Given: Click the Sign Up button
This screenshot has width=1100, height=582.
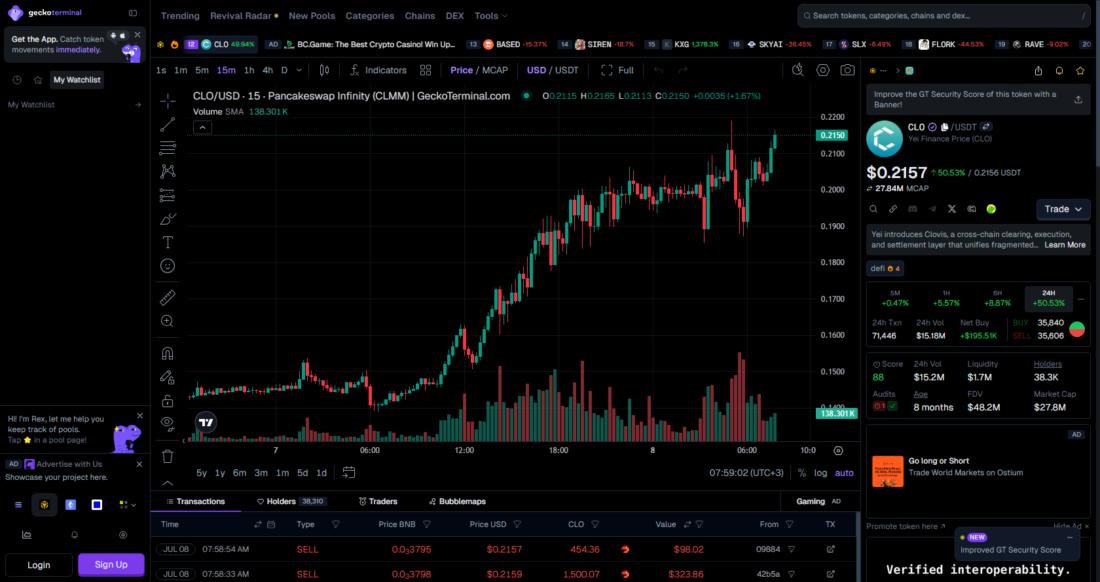Looking at the screenshot, I should click(111, 564).
